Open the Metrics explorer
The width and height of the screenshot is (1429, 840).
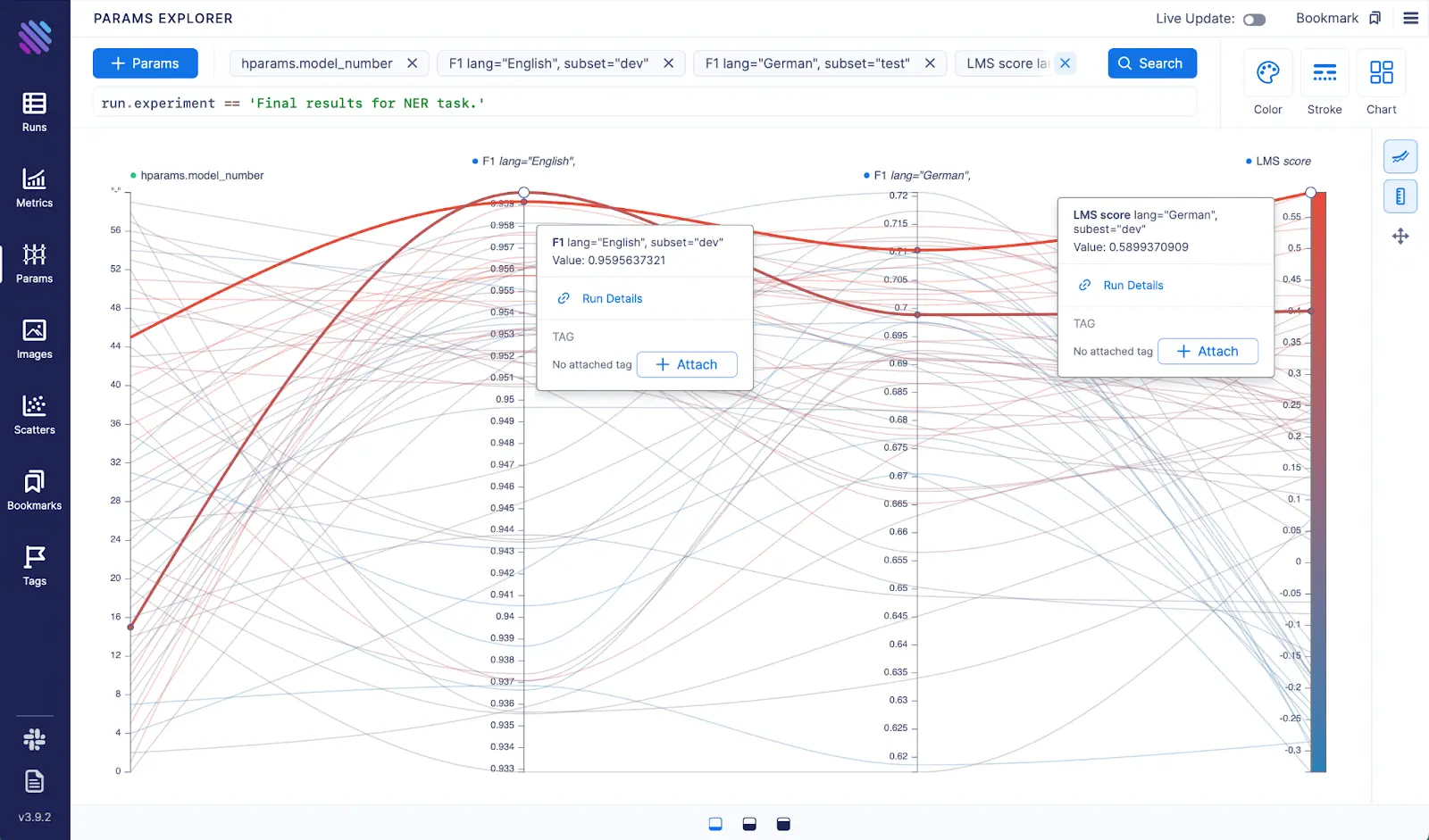[35, 188]
